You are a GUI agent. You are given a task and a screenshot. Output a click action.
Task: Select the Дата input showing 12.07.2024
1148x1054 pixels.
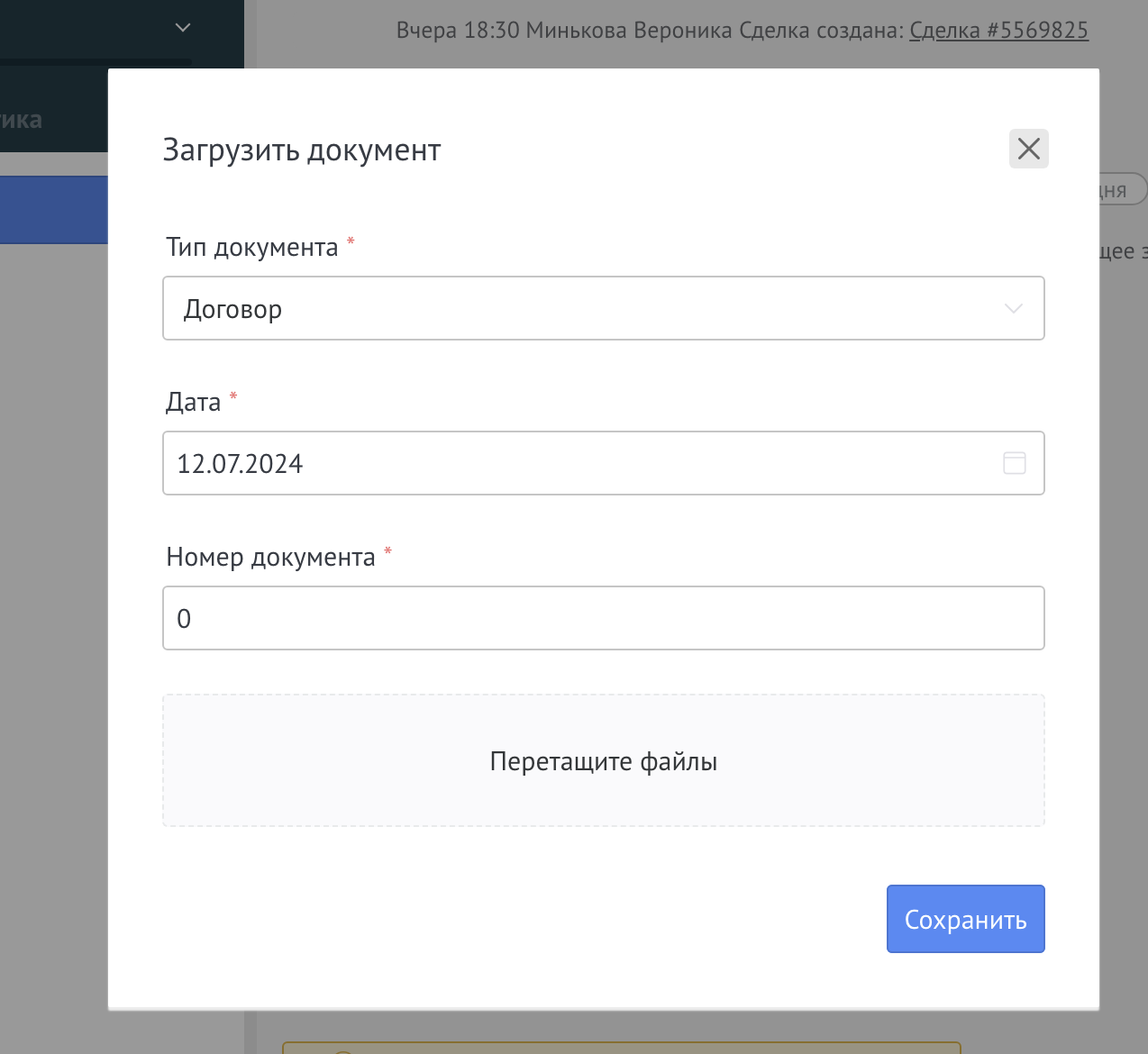pyautogui.click(x=541, y=463)
